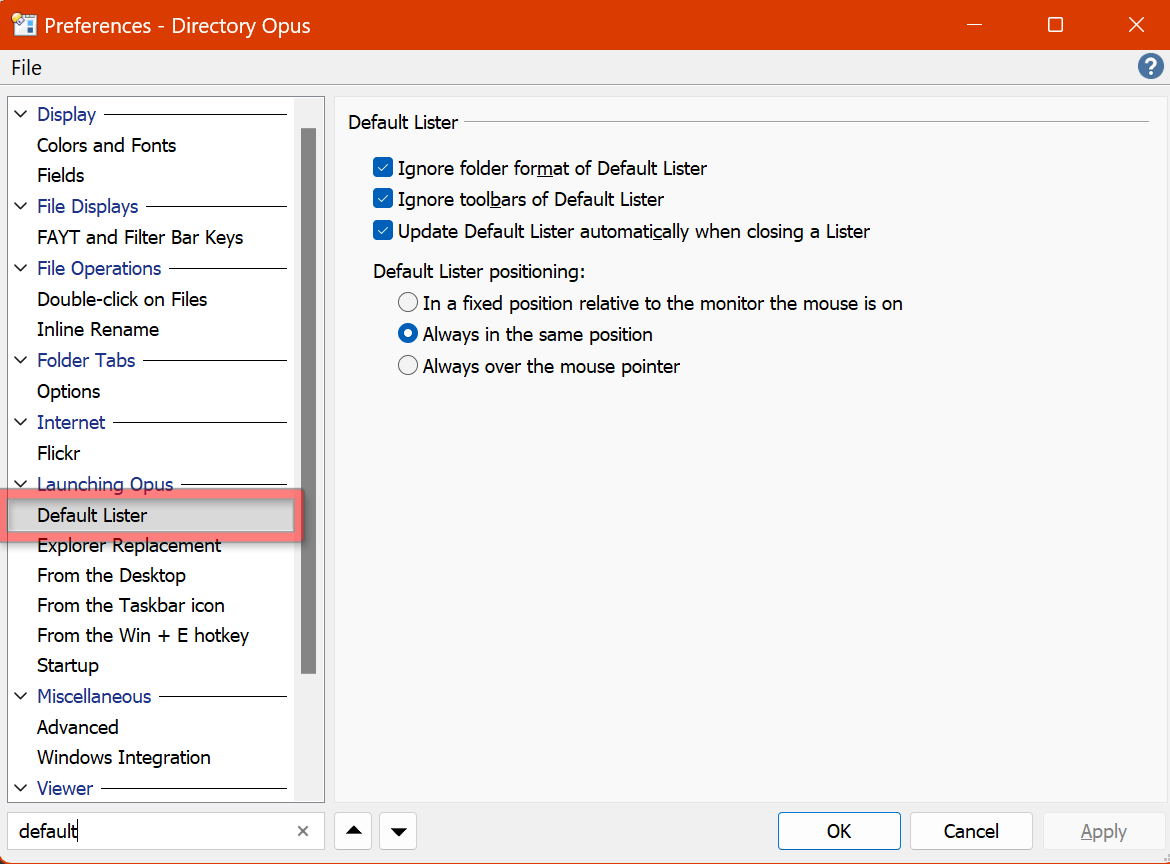Screen dimensions: 1170x864
Task: Collapse the Viewer category
Action: pyautogui.click(x=21, y=788)
